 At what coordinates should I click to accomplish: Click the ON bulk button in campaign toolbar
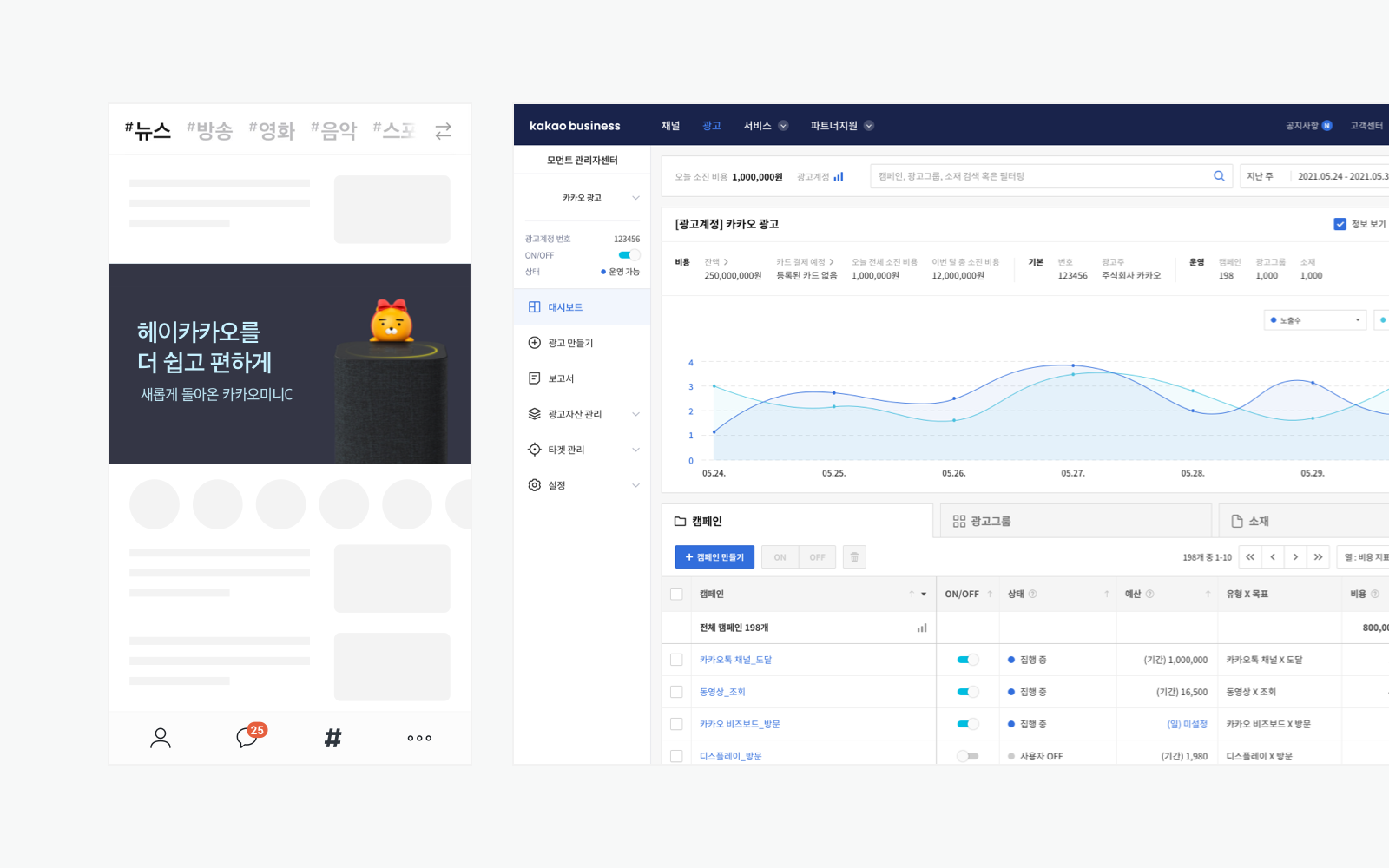point(780,557)
